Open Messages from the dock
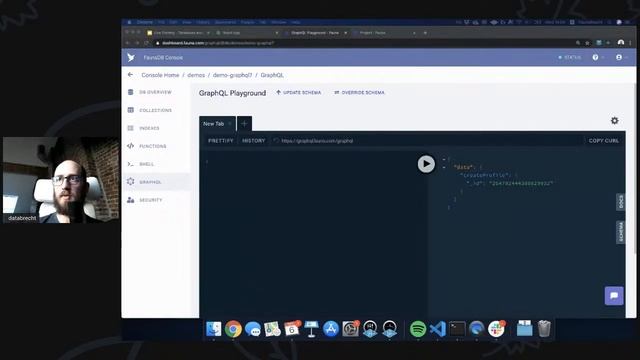 (x=253, y=329)
